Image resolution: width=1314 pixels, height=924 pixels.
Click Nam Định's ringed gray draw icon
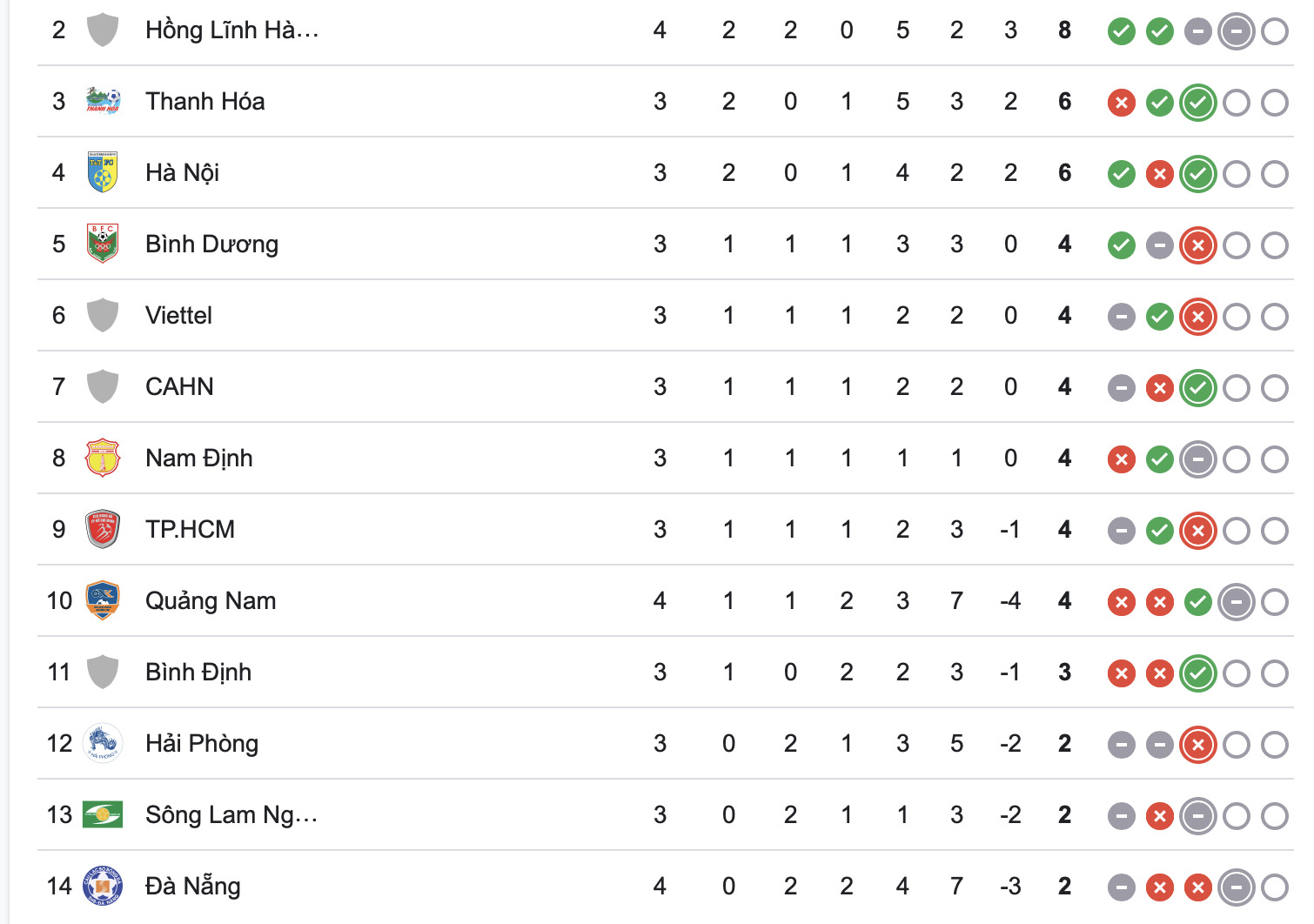(x=1198, y=459)
